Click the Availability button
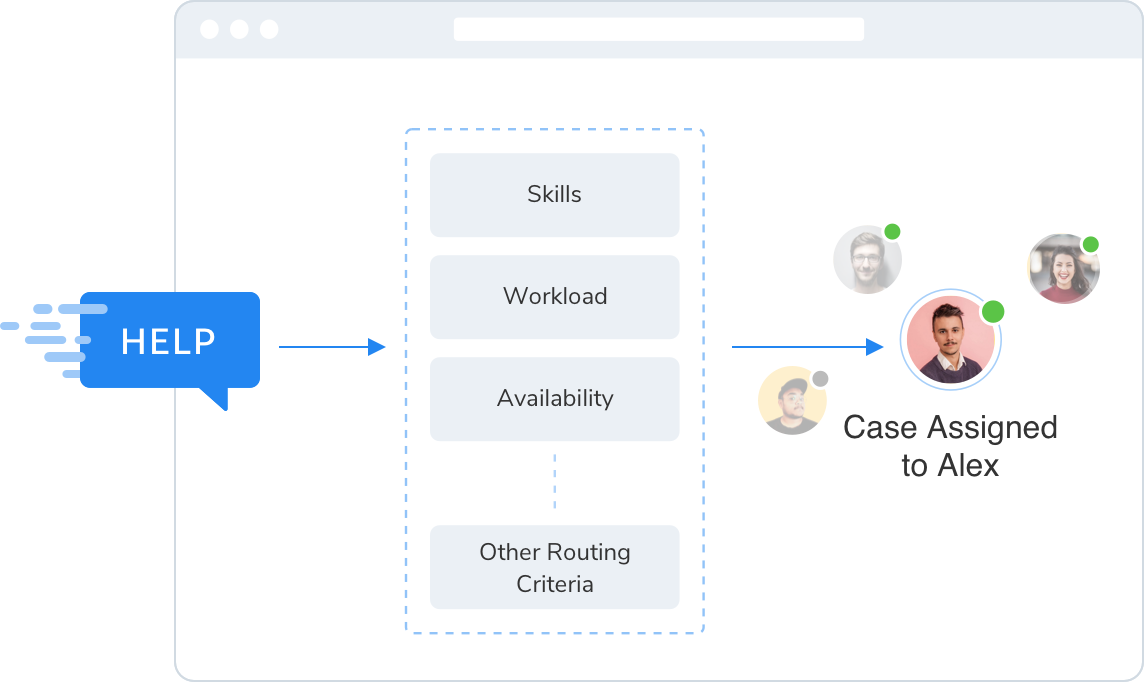1144x682 pixels. coord(554,398)
